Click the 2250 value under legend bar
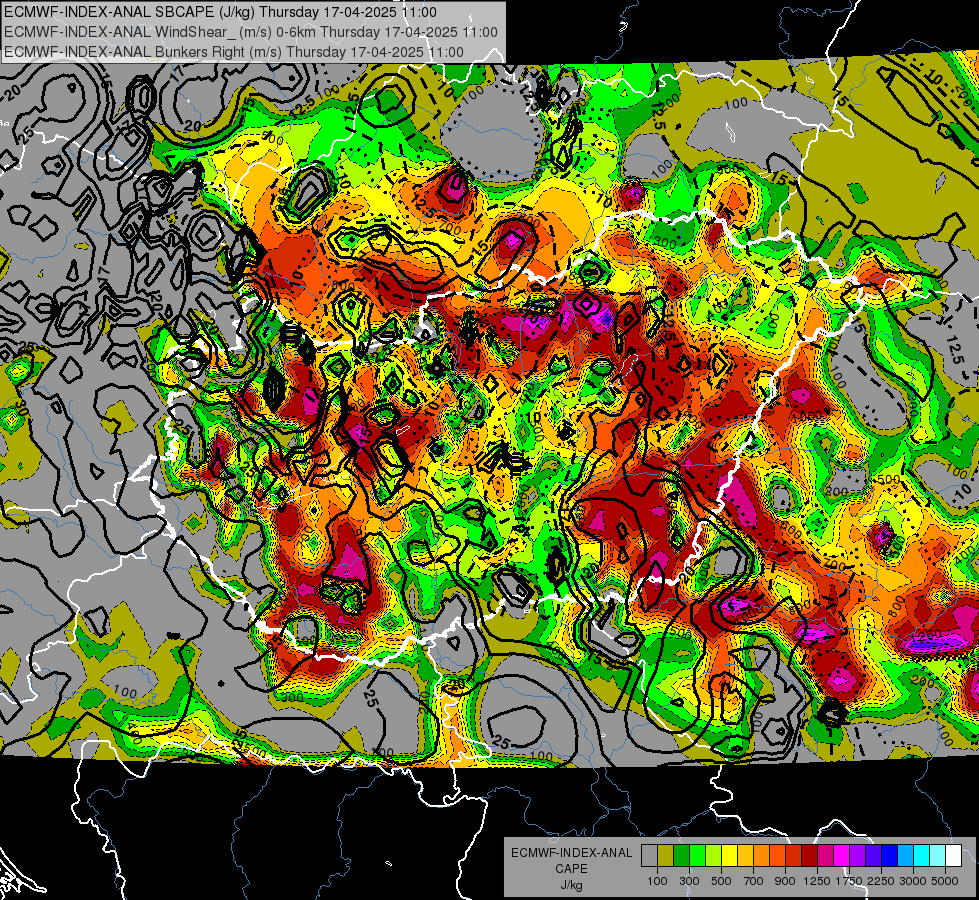Image resolution: width=979 pixels, height=900 pixels. (881, 881)
